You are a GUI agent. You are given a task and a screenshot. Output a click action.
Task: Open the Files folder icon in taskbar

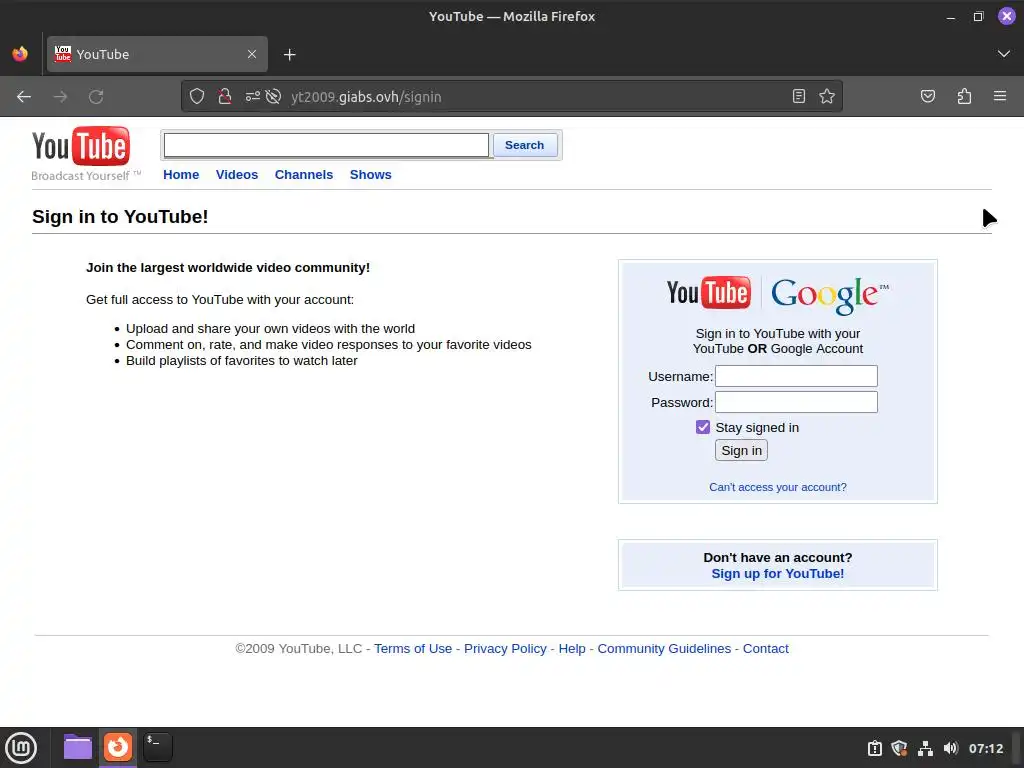tap(78, 747)
